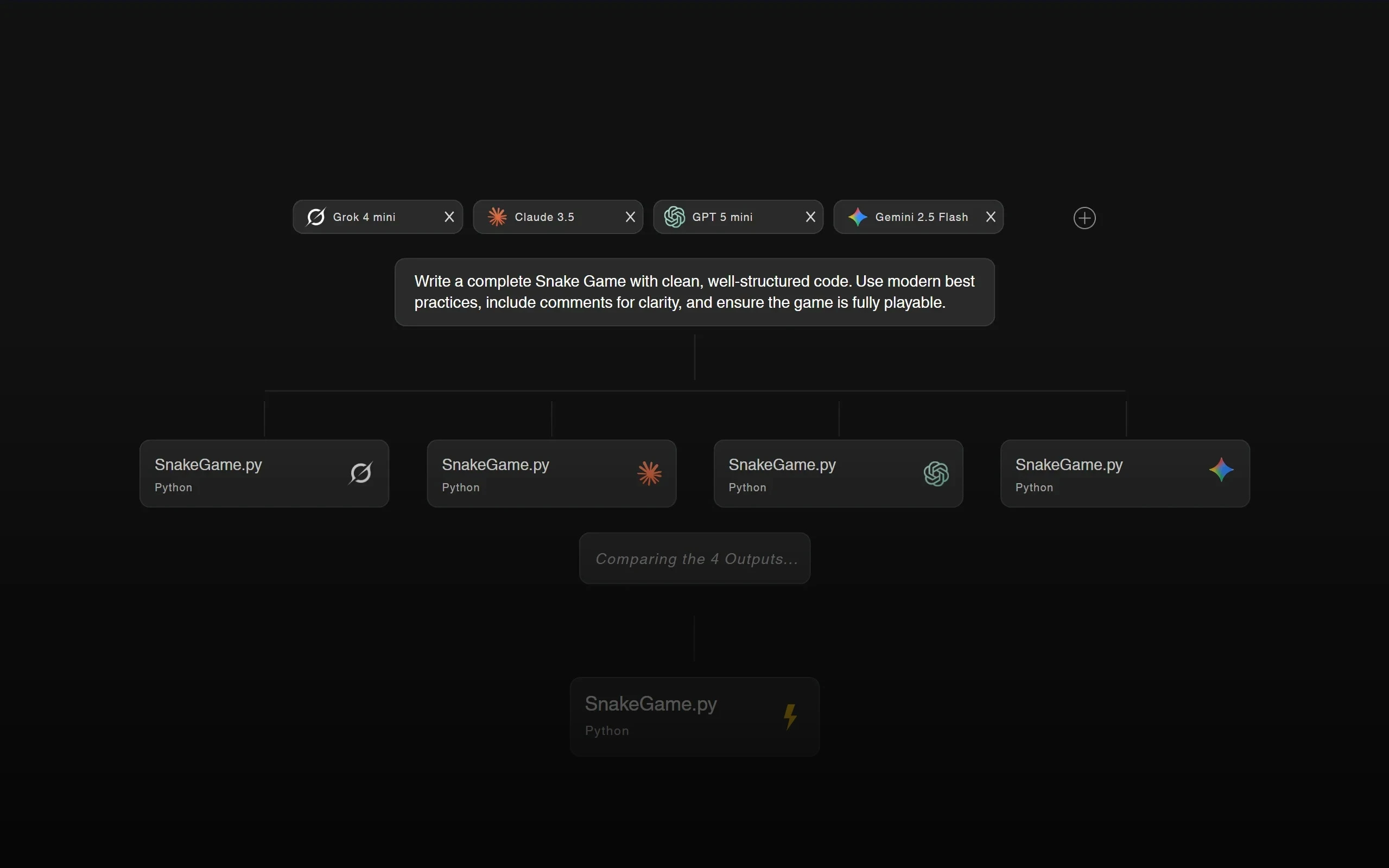Click lightning bolt icon on merged output

[x=790, y=717]
